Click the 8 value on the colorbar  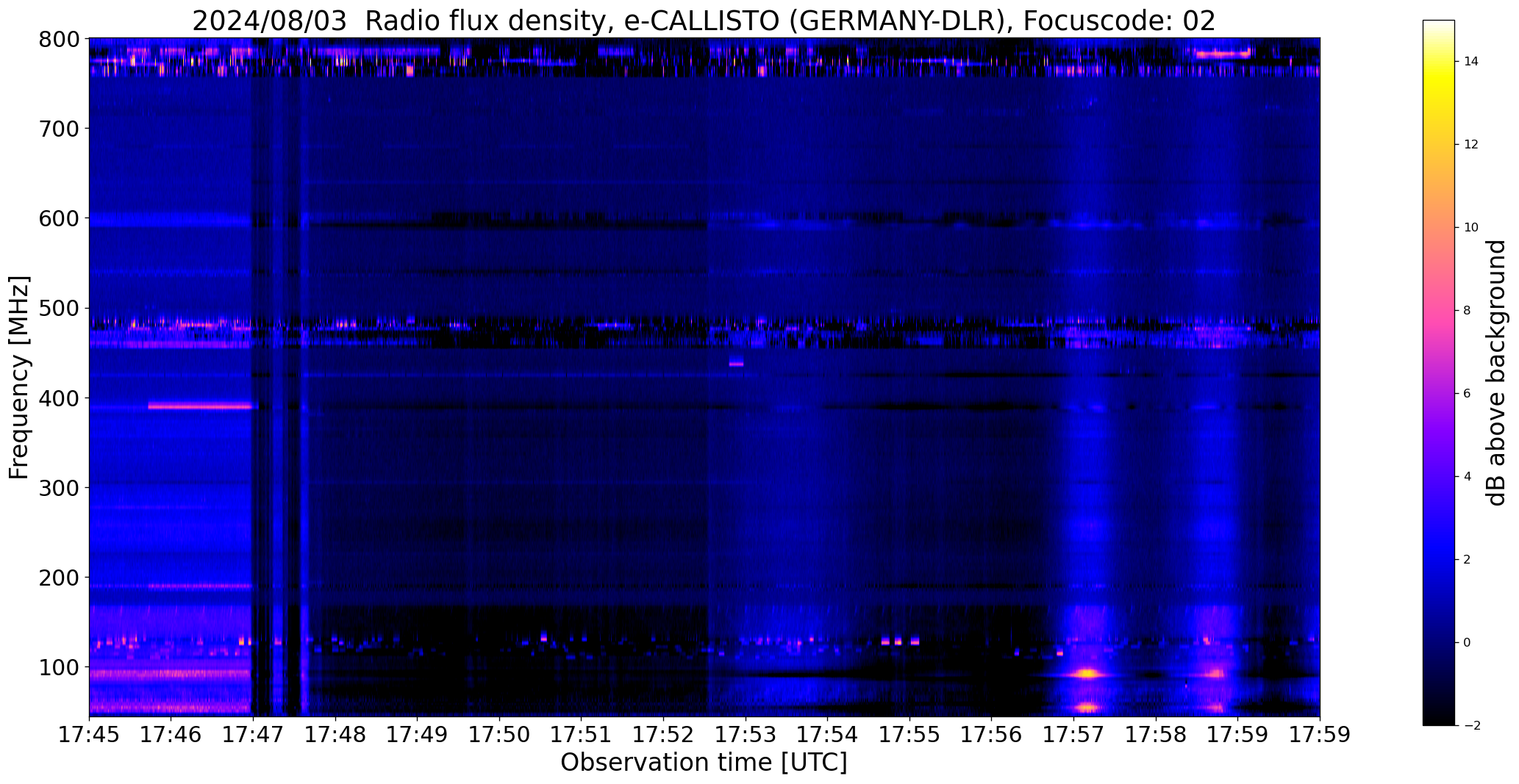(1468, 310)
